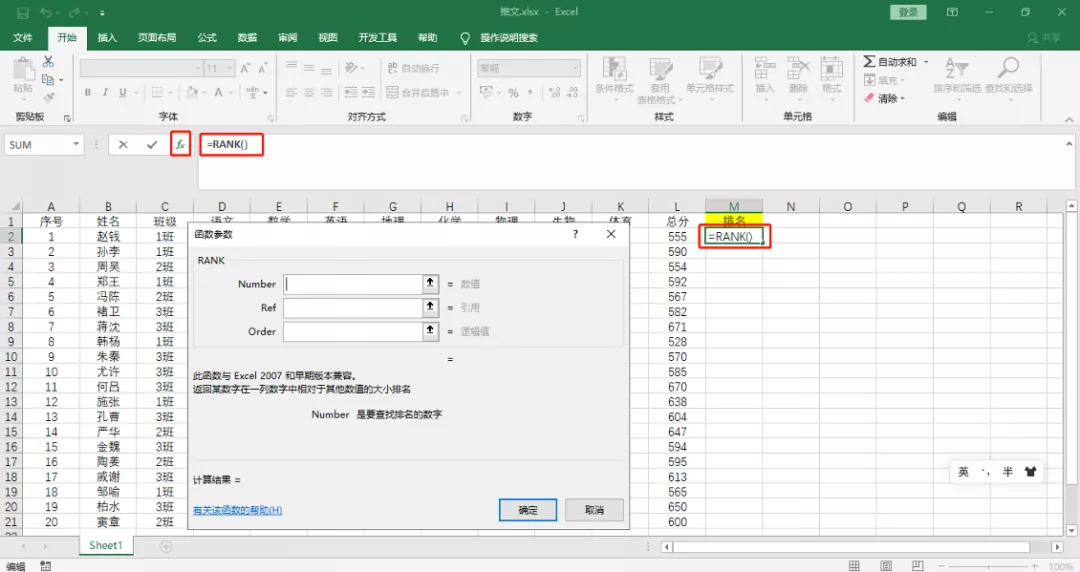1080x572 pixels.
Task: Click the fx Insert Function icon
Action: [x=180, y=145]
